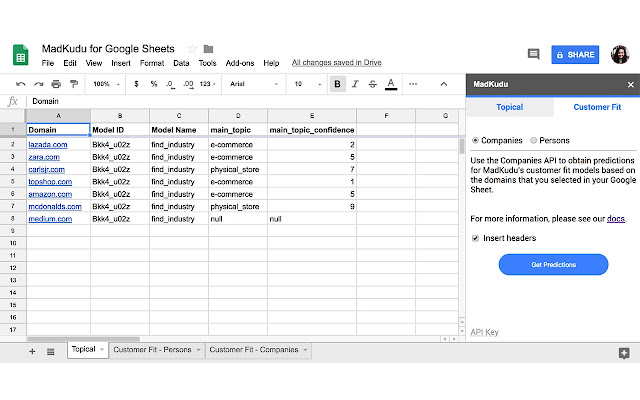Open the docs link in sidebar

(616, 219)
